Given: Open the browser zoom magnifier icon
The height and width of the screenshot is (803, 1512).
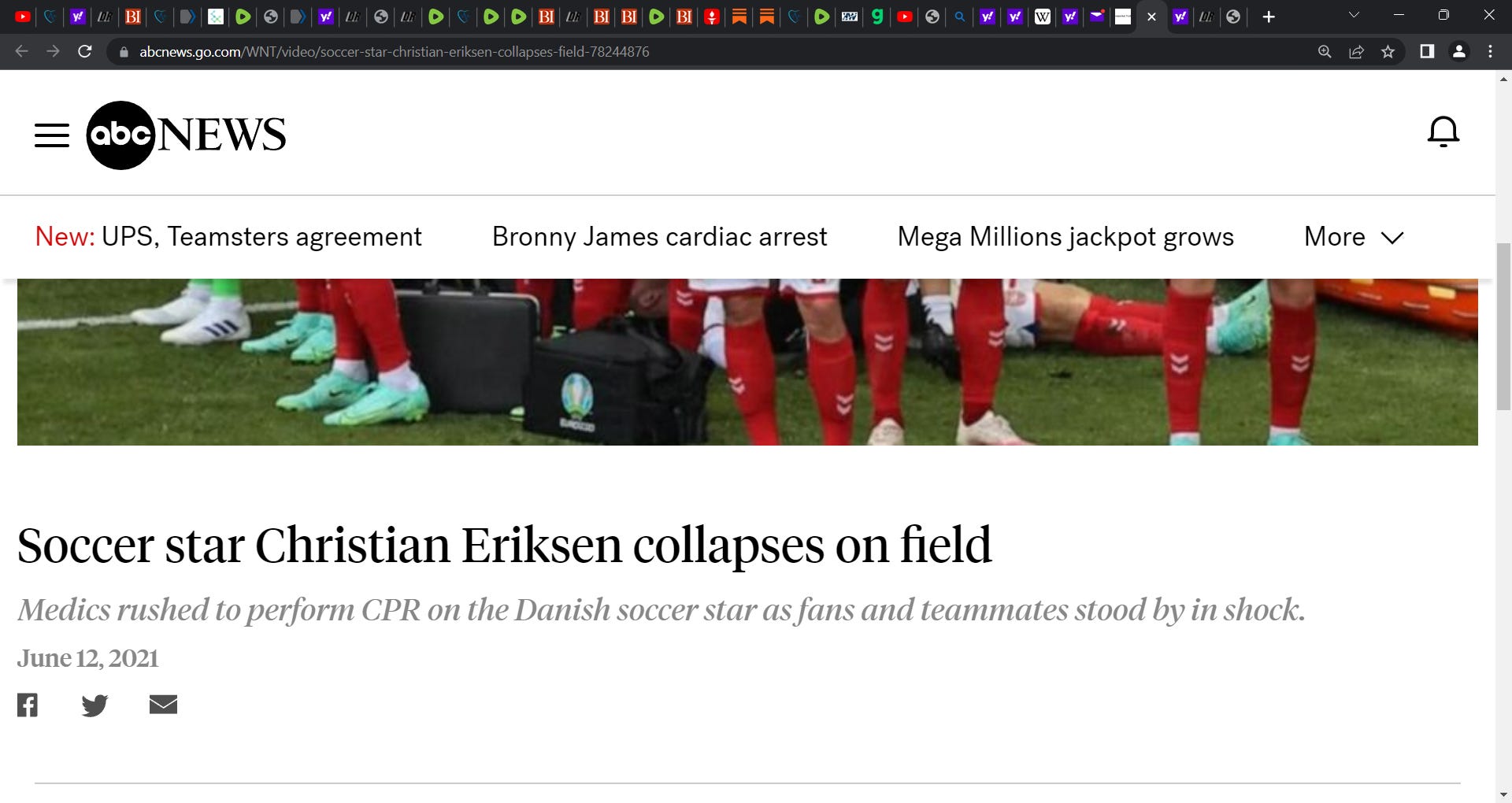Looking at the screenshot, I should coord(1325,52).
